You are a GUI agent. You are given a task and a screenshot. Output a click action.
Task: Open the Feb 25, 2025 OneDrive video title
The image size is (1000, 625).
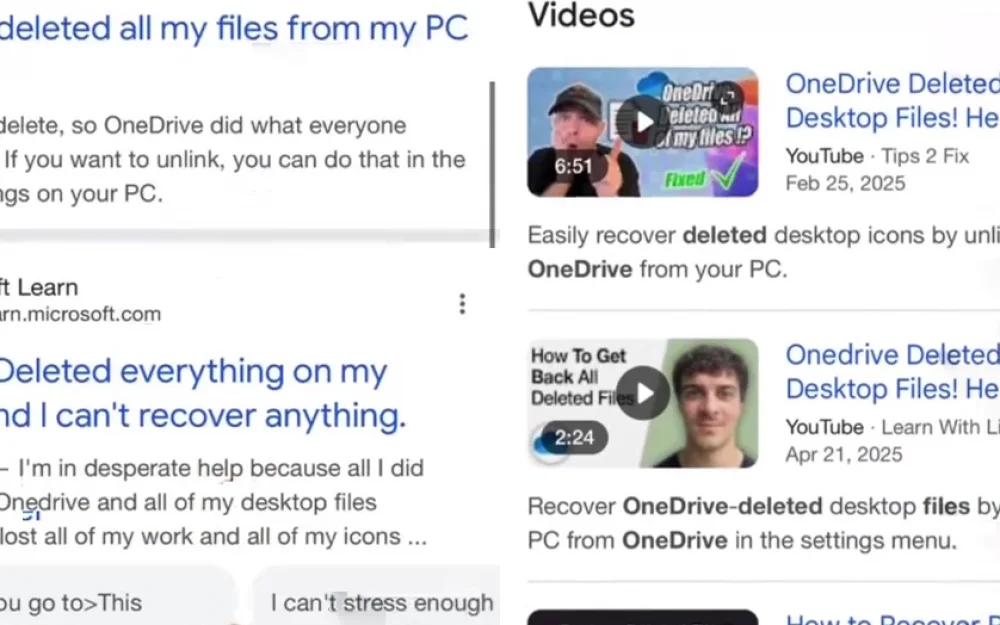point(892,101)
